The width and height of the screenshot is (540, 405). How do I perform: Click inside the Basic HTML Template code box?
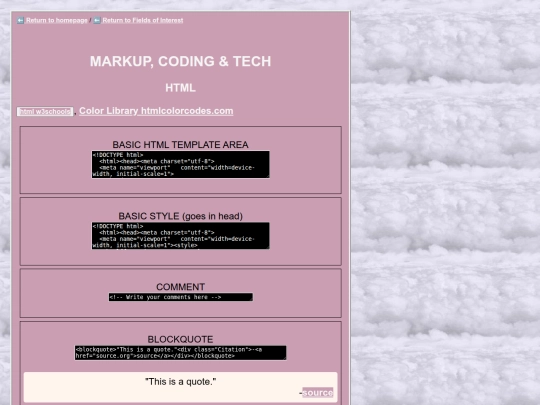[x=180, y=164]
